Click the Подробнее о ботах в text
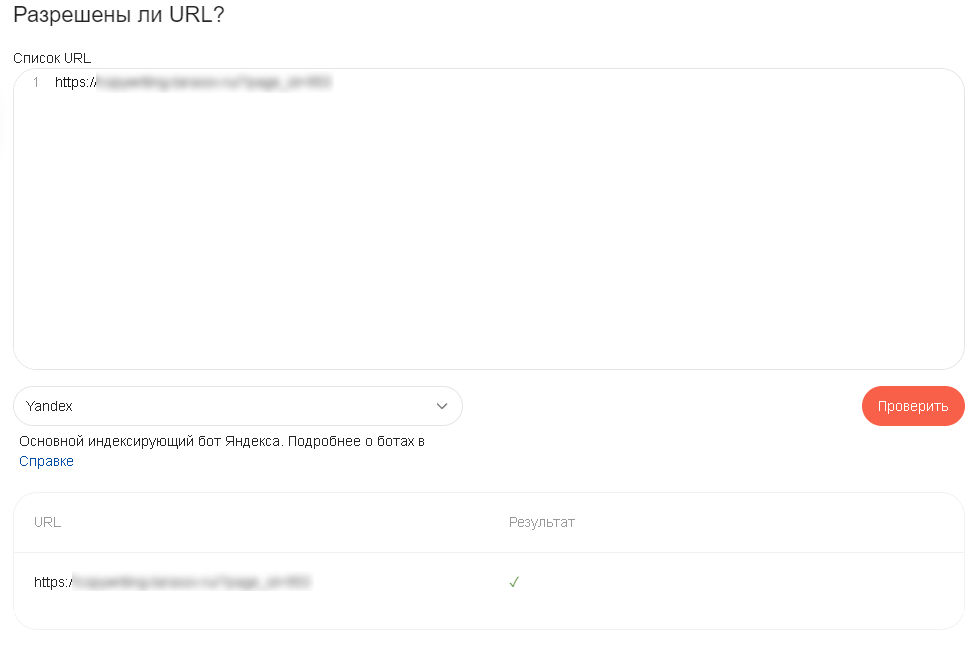Viewport: 976px width, 648px height. 356,441
